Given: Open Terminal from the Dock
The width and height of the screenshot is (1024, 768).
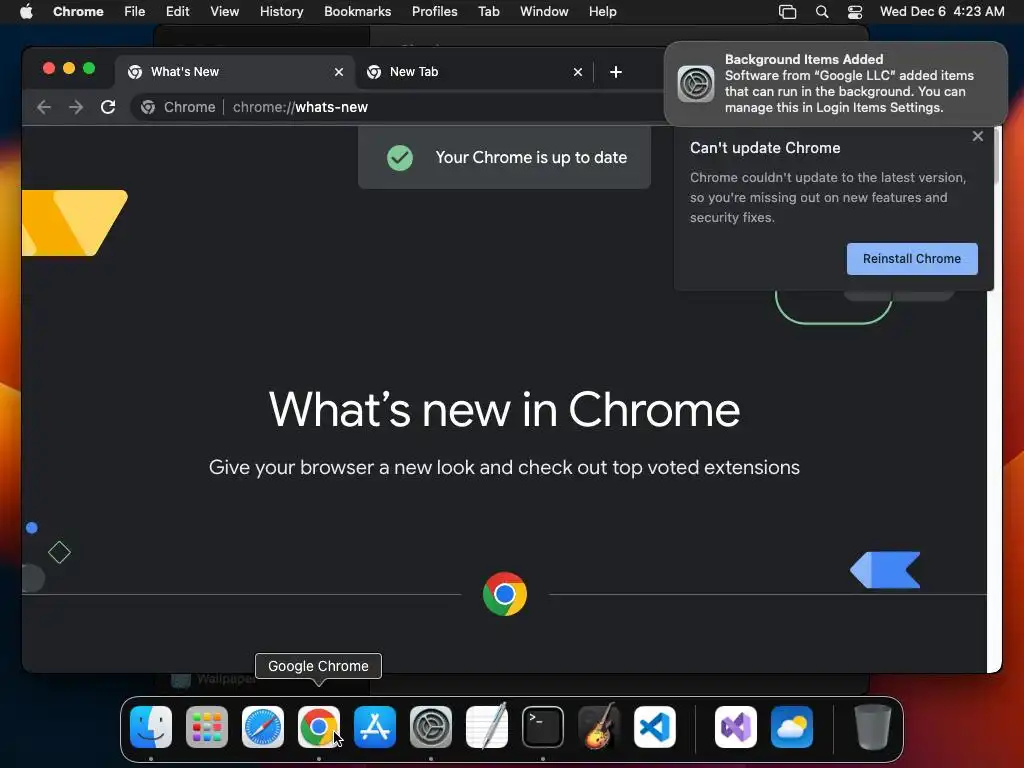Looking at the screenshot, I should pos(543,727).
